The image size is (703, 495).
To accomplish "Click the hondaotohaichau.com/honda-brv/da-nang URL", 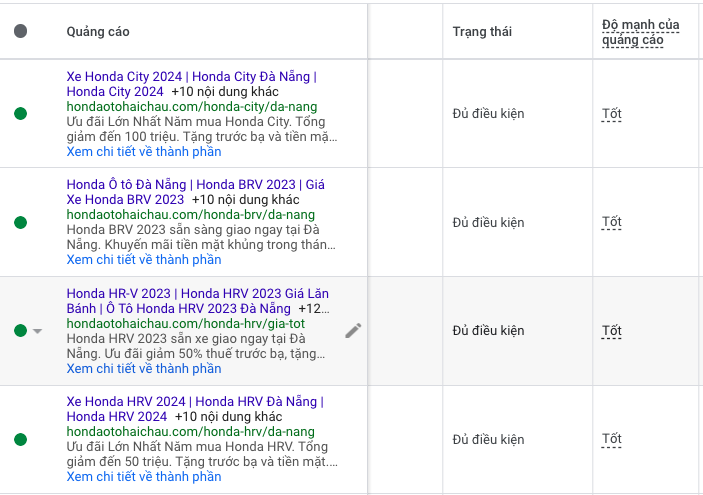I will click(190, 215).
